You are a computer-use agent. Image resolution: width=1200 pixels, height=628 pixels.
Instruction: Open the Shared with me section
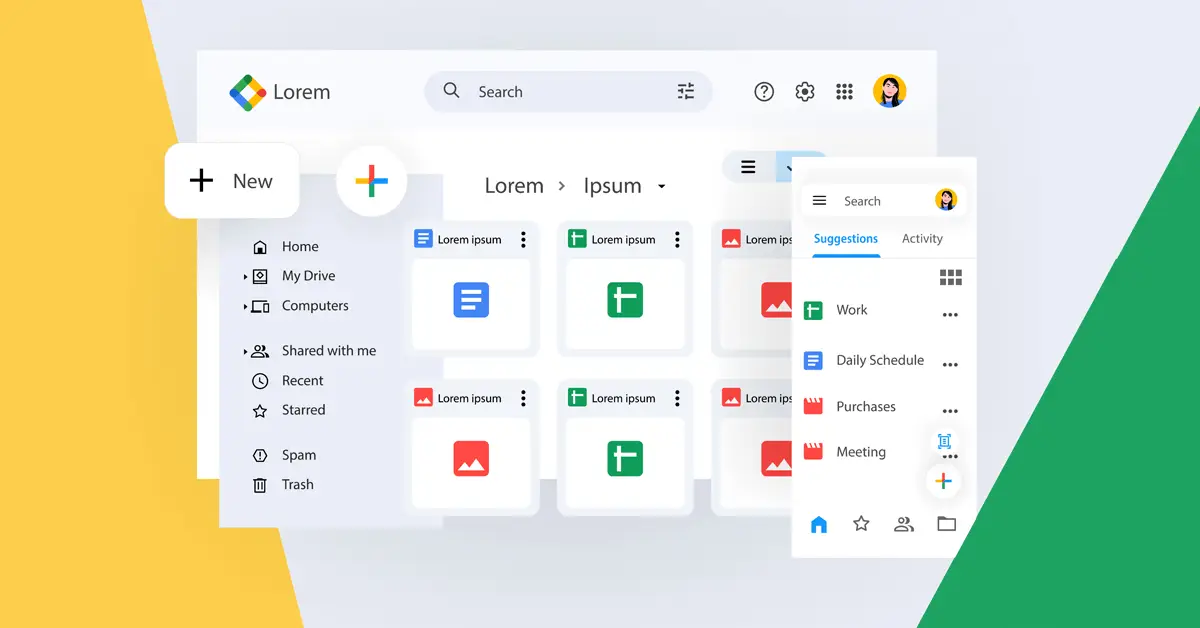coord(328,350)
